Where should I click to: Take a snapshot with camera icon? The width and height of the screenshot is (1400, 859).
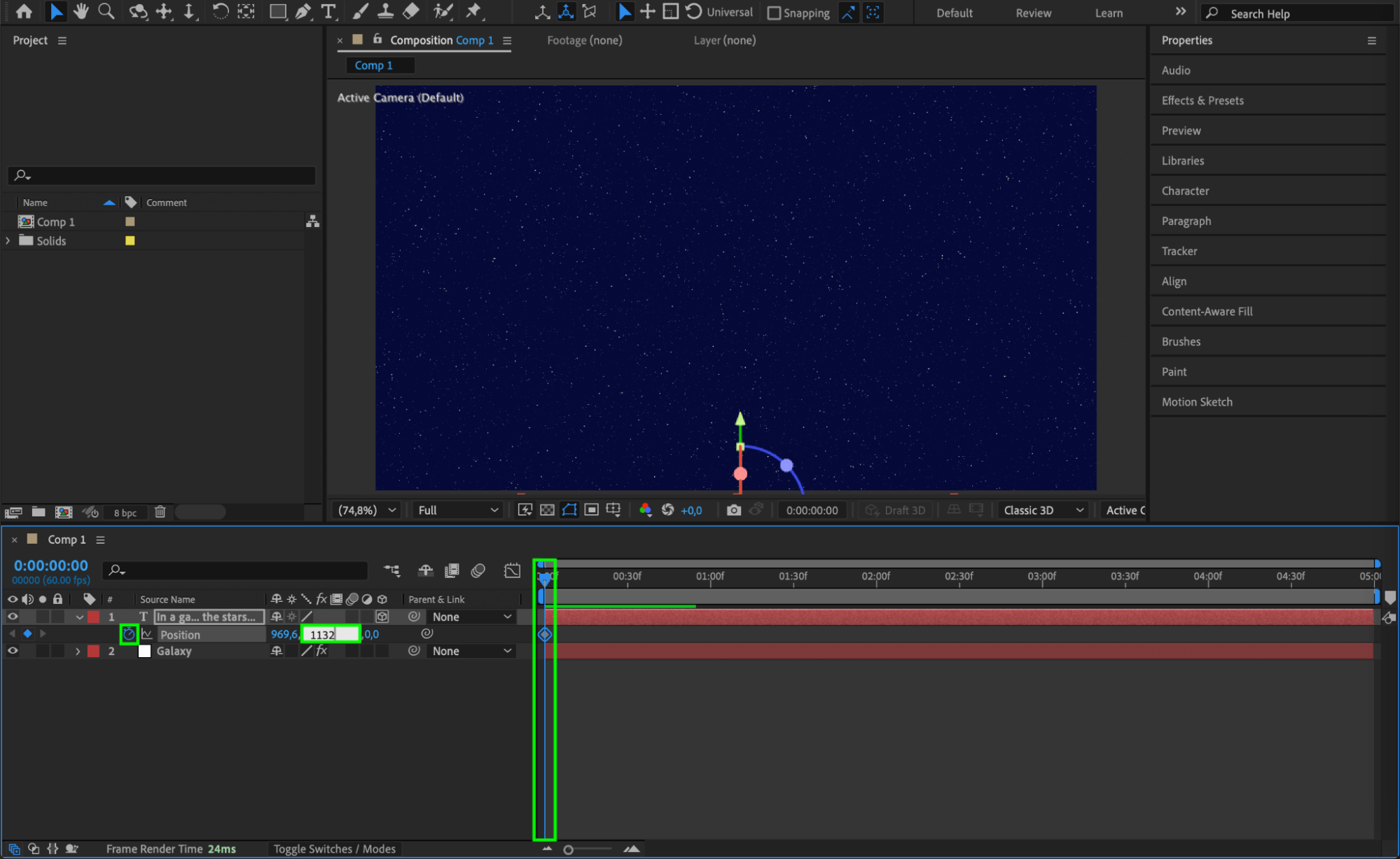coord(733,510)
